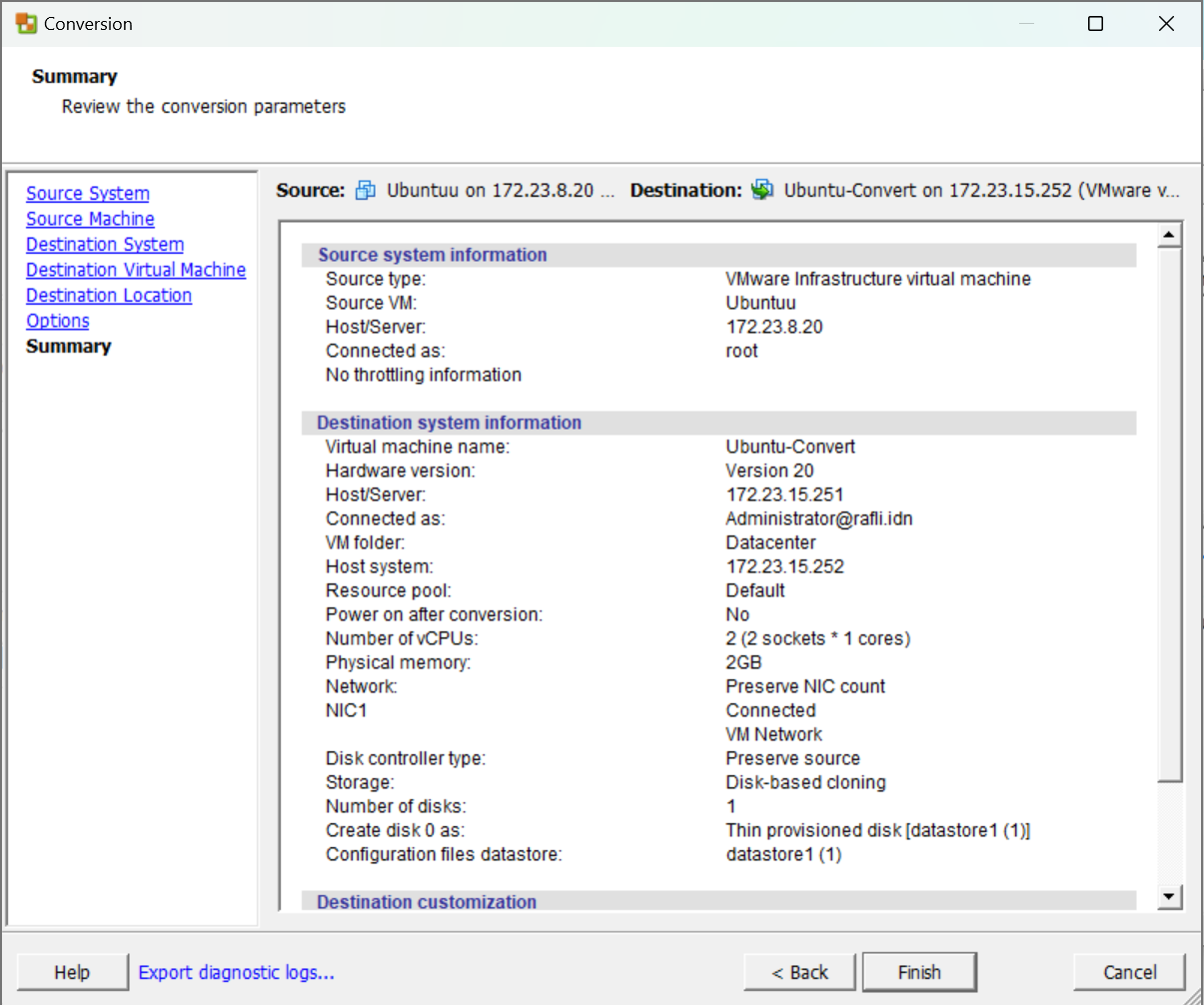
Task: Click host system value 172.23.15.252
Action: pos(784,566)
